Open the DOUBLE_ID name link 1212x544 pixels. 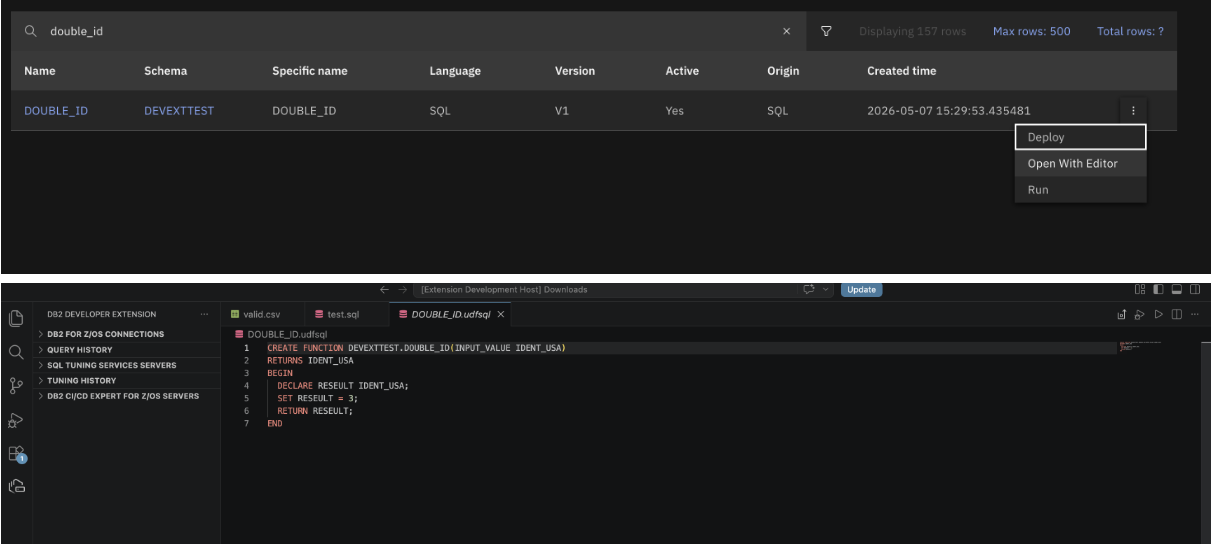(55, 111)
